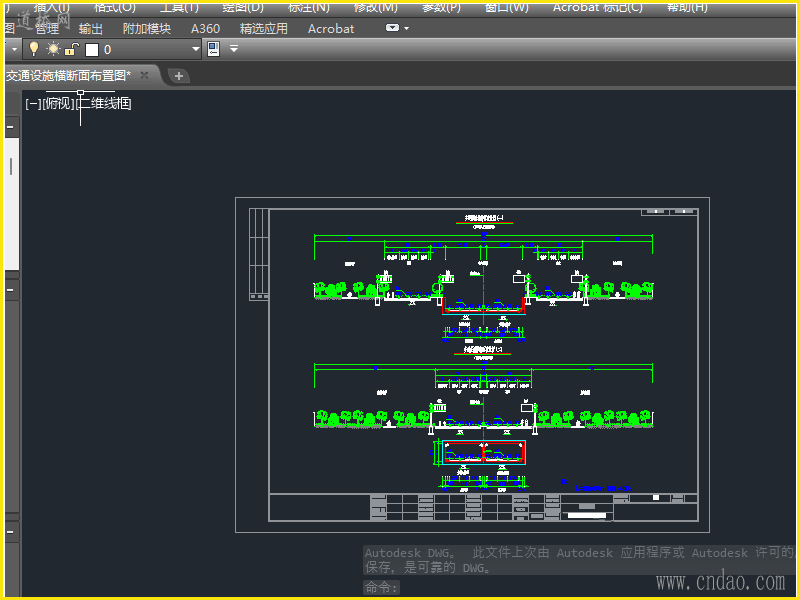Open the 绘图(D) menu

(243, 8)
